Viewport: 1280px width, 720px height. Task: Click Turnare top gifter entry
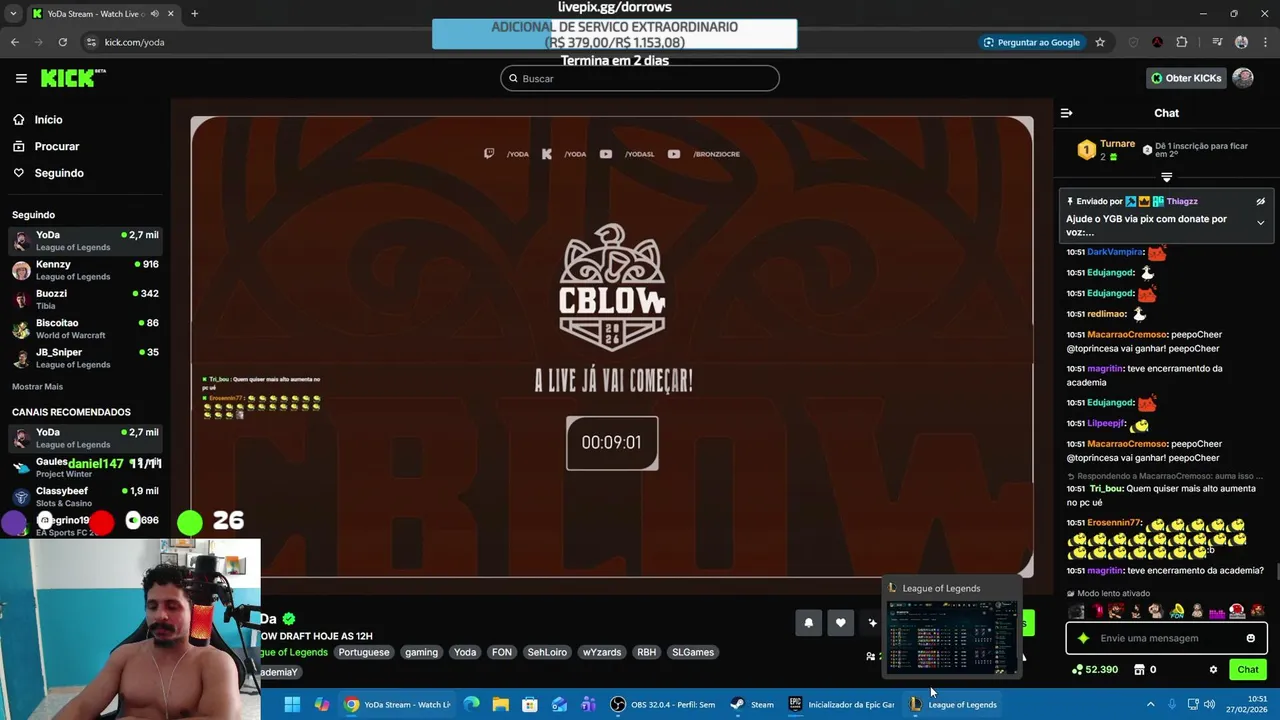(1108, 150)
